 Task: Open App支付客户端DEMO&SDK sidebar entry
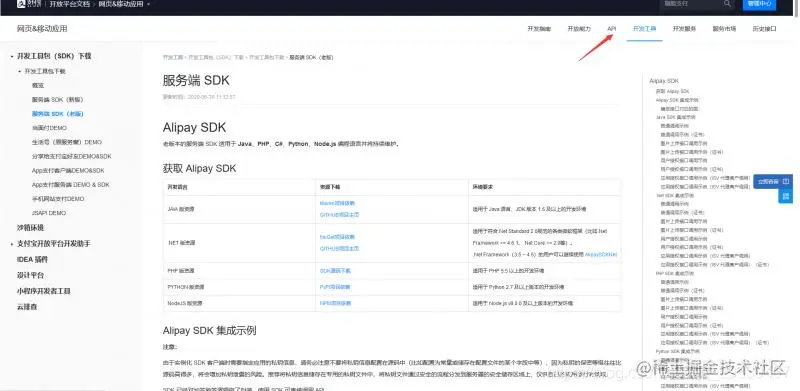[x=68, y=170]
